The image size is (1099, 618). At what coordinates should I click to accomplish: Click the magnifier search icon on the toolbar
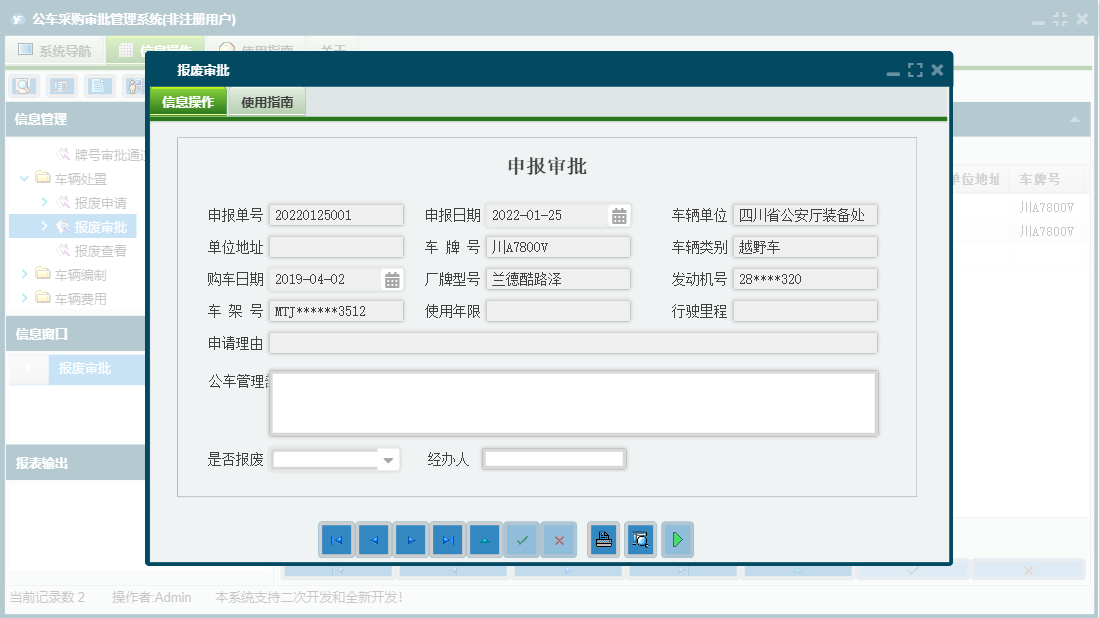point(22,85)
